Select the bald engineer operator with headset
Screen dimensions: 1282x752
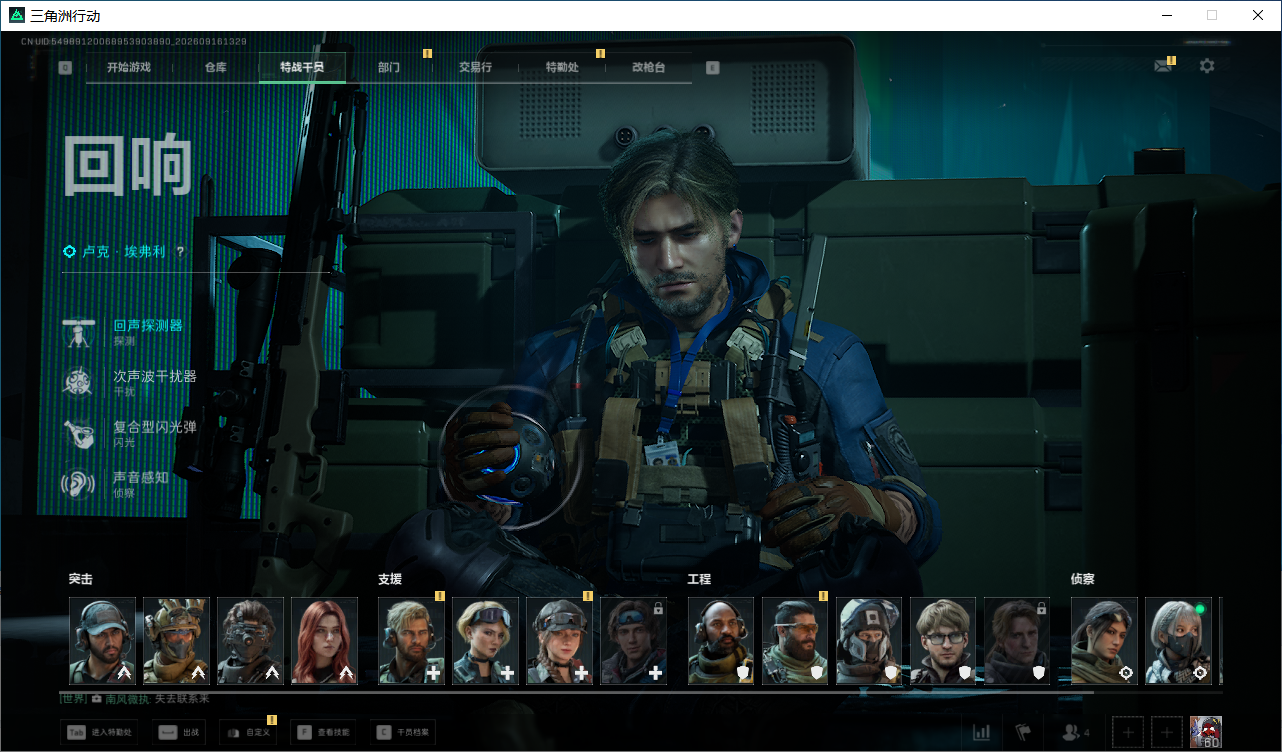722,641
